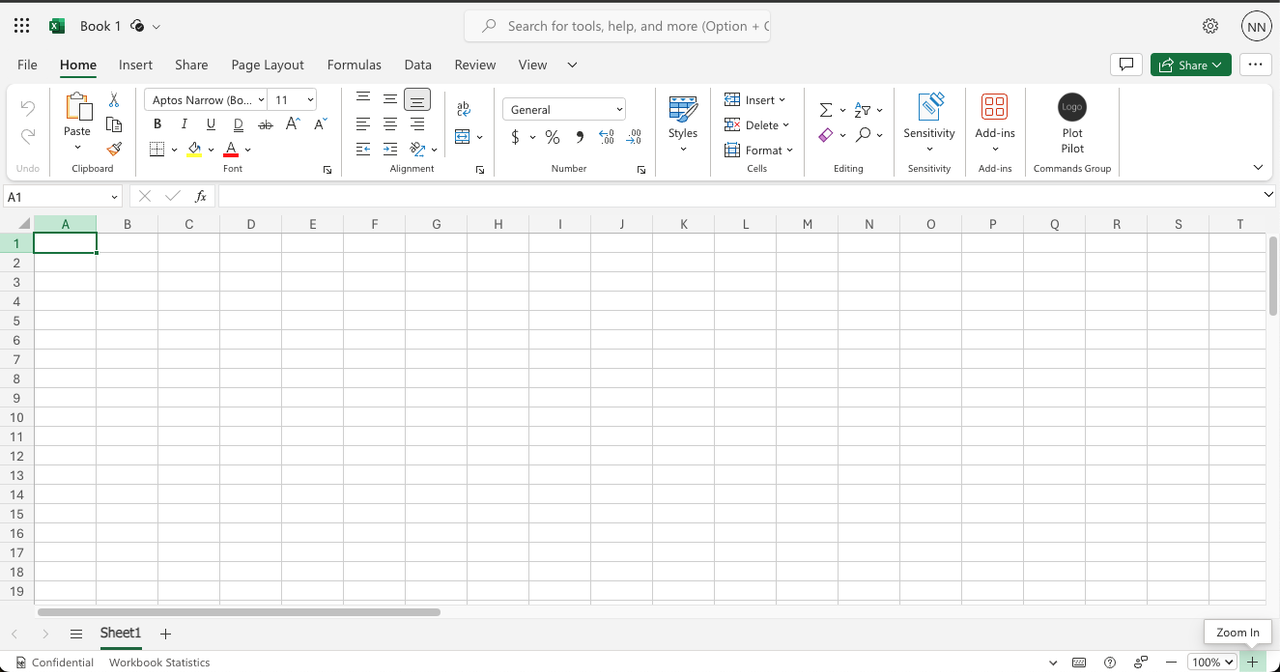Apply red font color A
Screen dimensions: 1280x672
point(231,150)
